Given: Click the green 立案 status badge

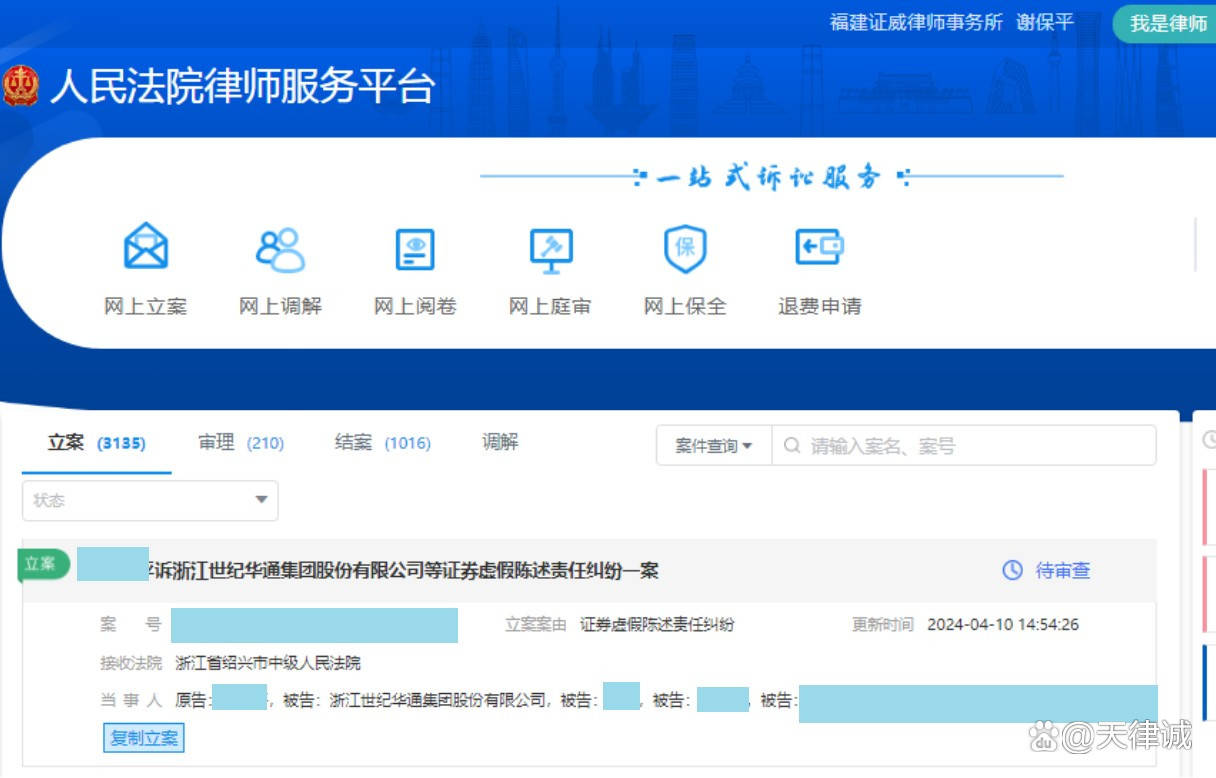Looking at the screenshot, I should click(42, 564).
